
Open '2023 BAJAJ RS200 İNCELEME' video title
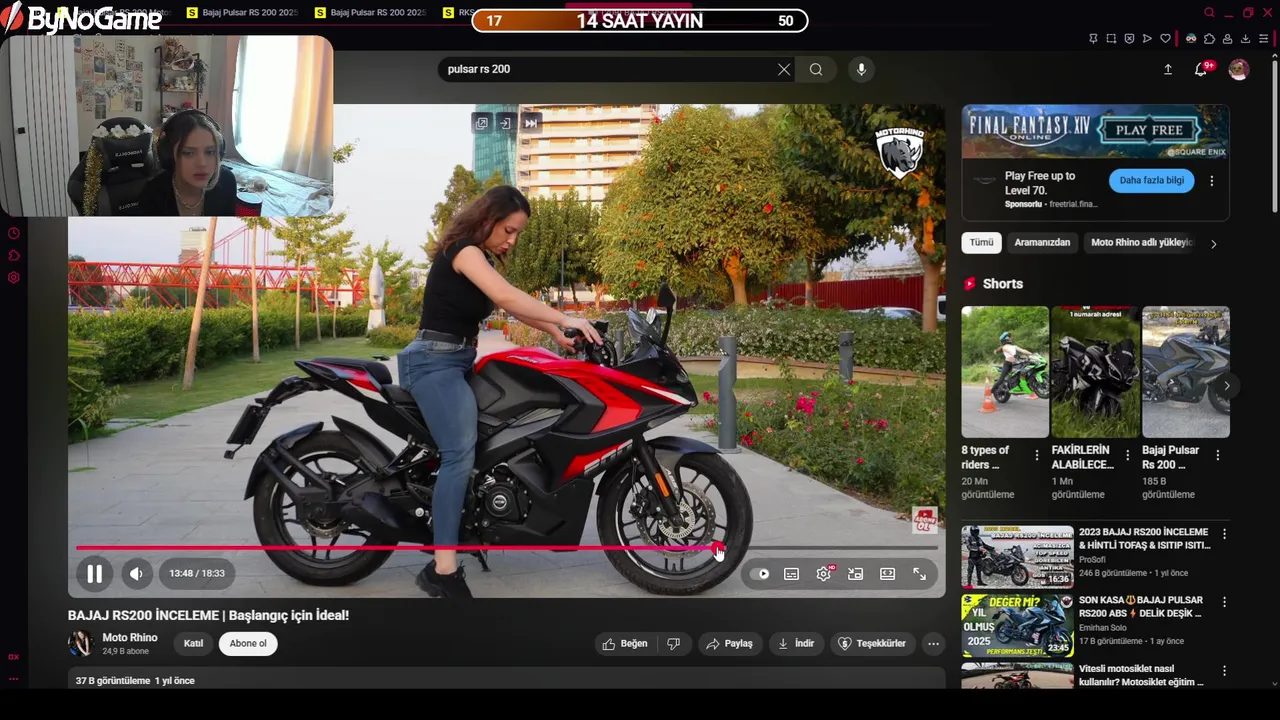pyautogui.click(x=1144, y=539)
